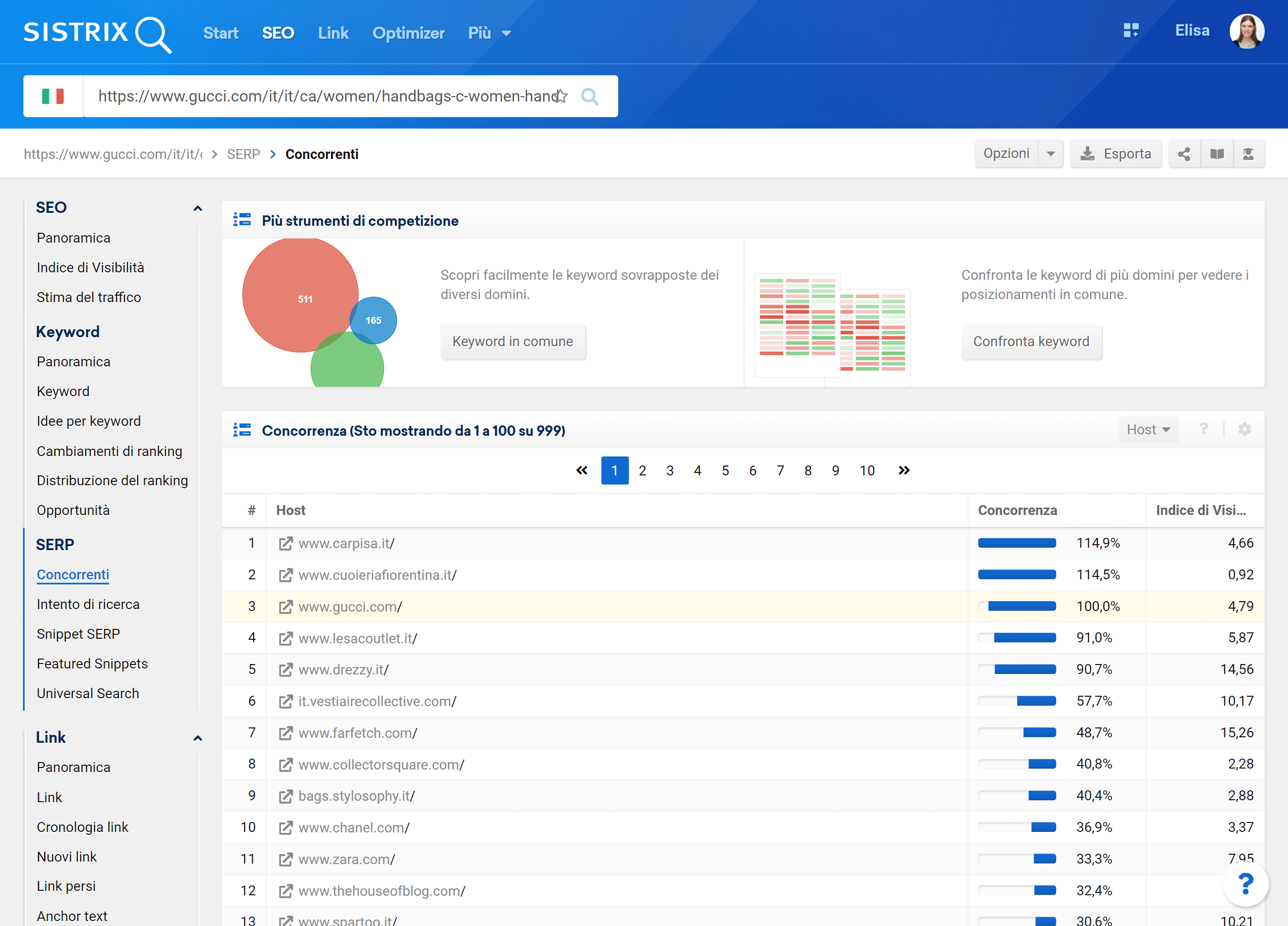The width and height of the screenshot is (1288, 926).
Task: Open the SEO navigation tab
Action: [x=278, y=33]
